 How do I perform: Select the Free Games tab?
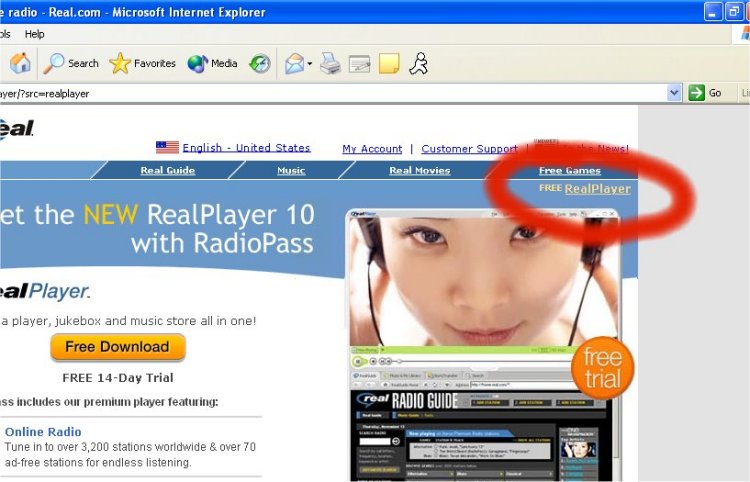[x=570, y=170]
